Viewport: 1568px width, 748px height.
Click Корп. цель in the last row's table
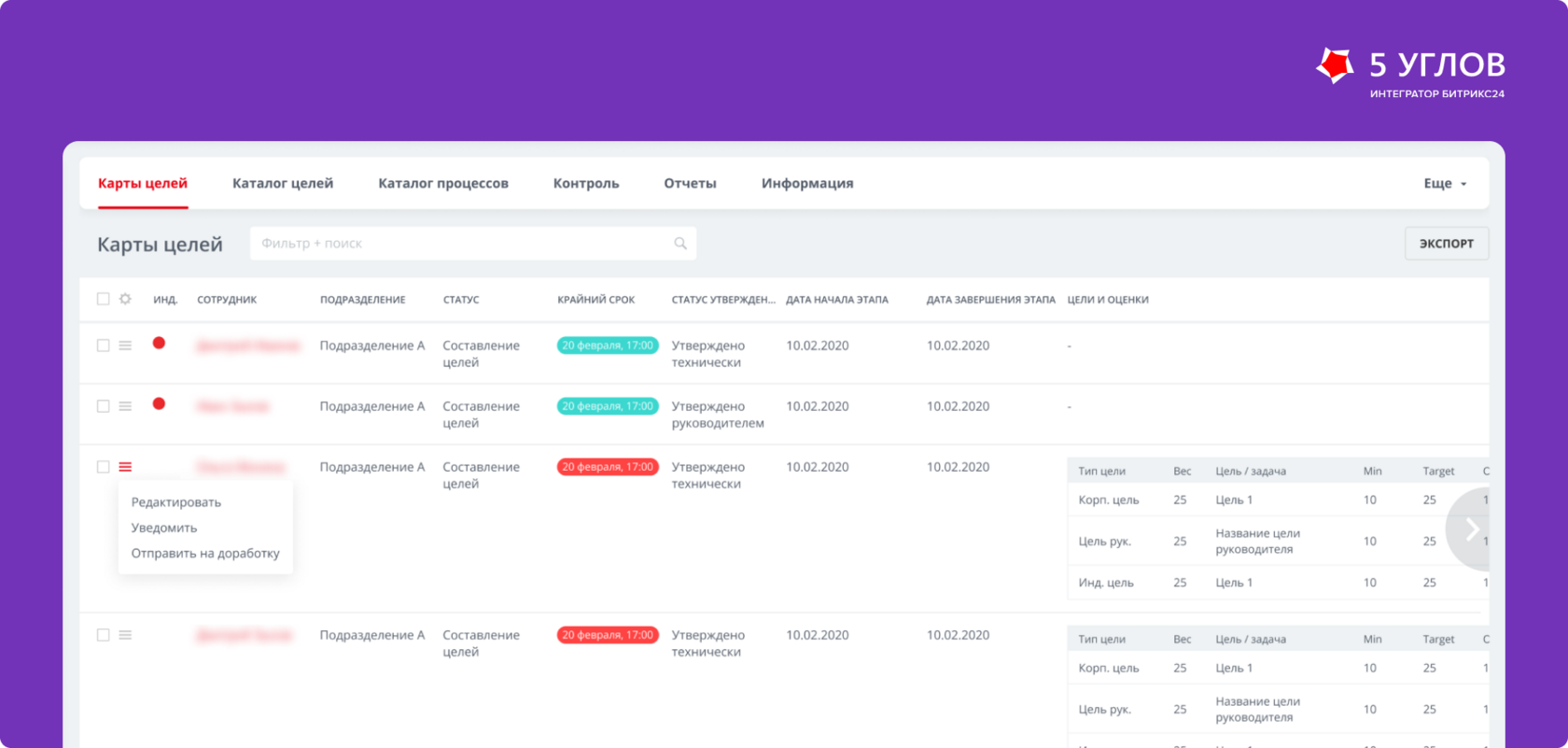click(1109, 668)
